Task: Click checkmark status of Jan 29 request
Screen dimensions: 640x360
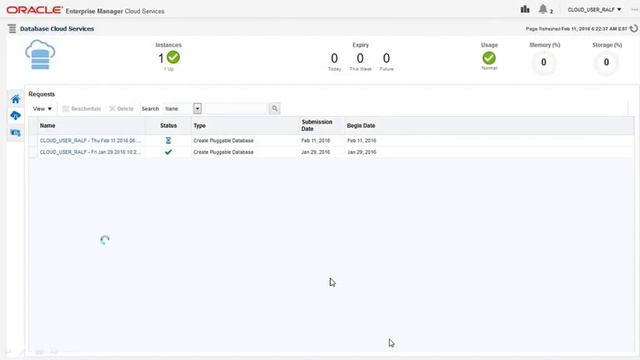Action: [x=168, y=152]
